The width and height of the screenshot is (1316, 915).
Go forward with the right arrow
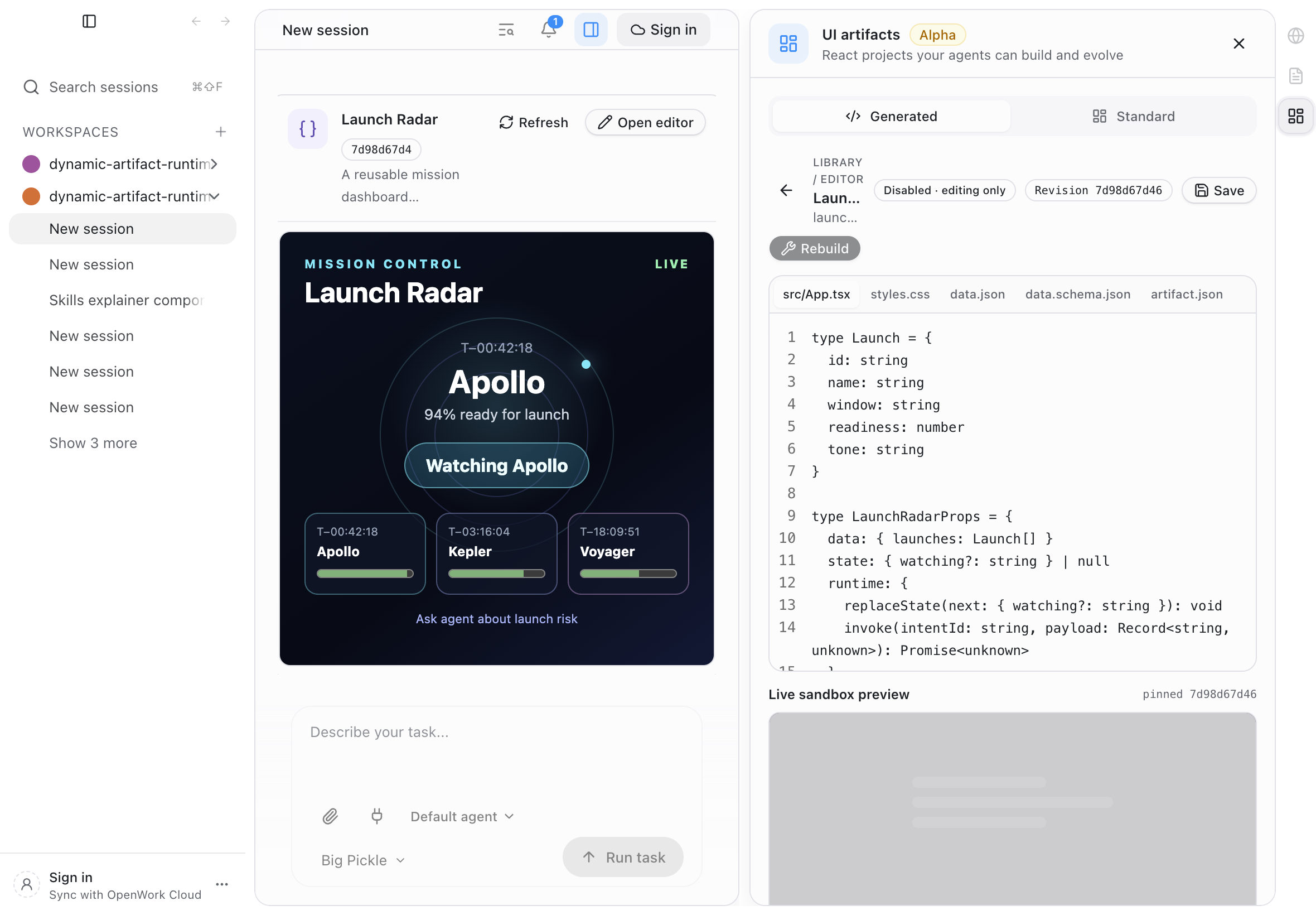coord(225,21)
